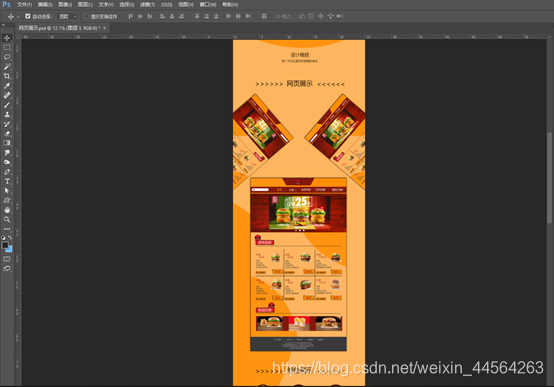
Task: Click the 3D rotate mode icon
Action: coord(301,16)
